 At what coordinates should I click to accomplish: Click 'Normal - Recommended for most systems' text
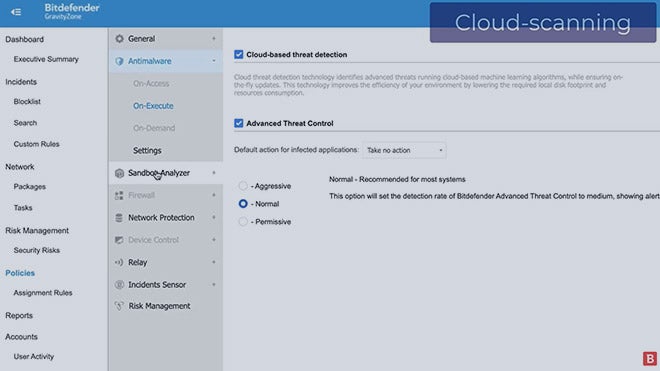pyautogui.click(x=397, y=179)
